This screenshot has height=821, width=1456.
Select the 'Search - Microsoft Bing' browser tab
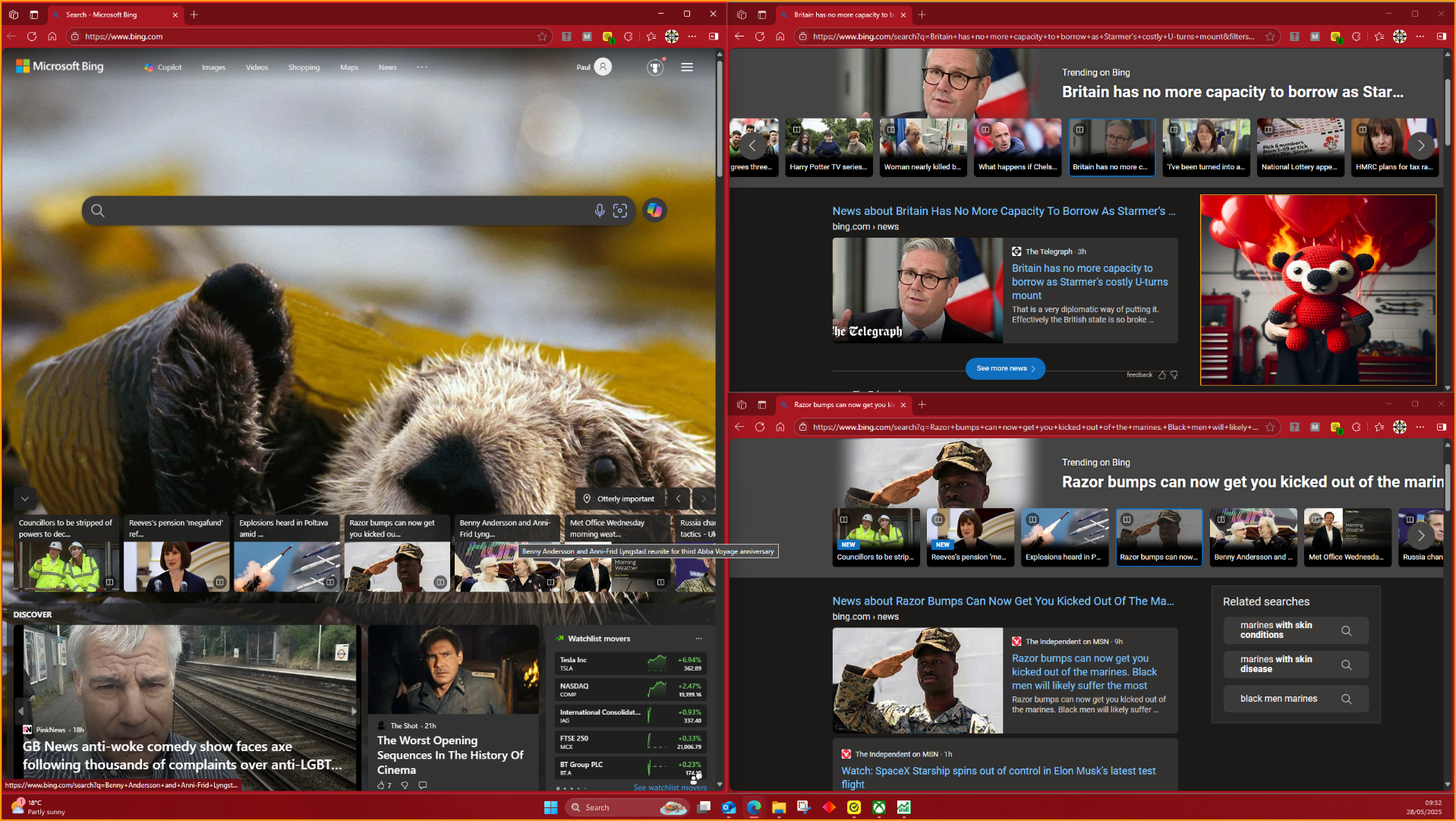(x=114, y=14)
